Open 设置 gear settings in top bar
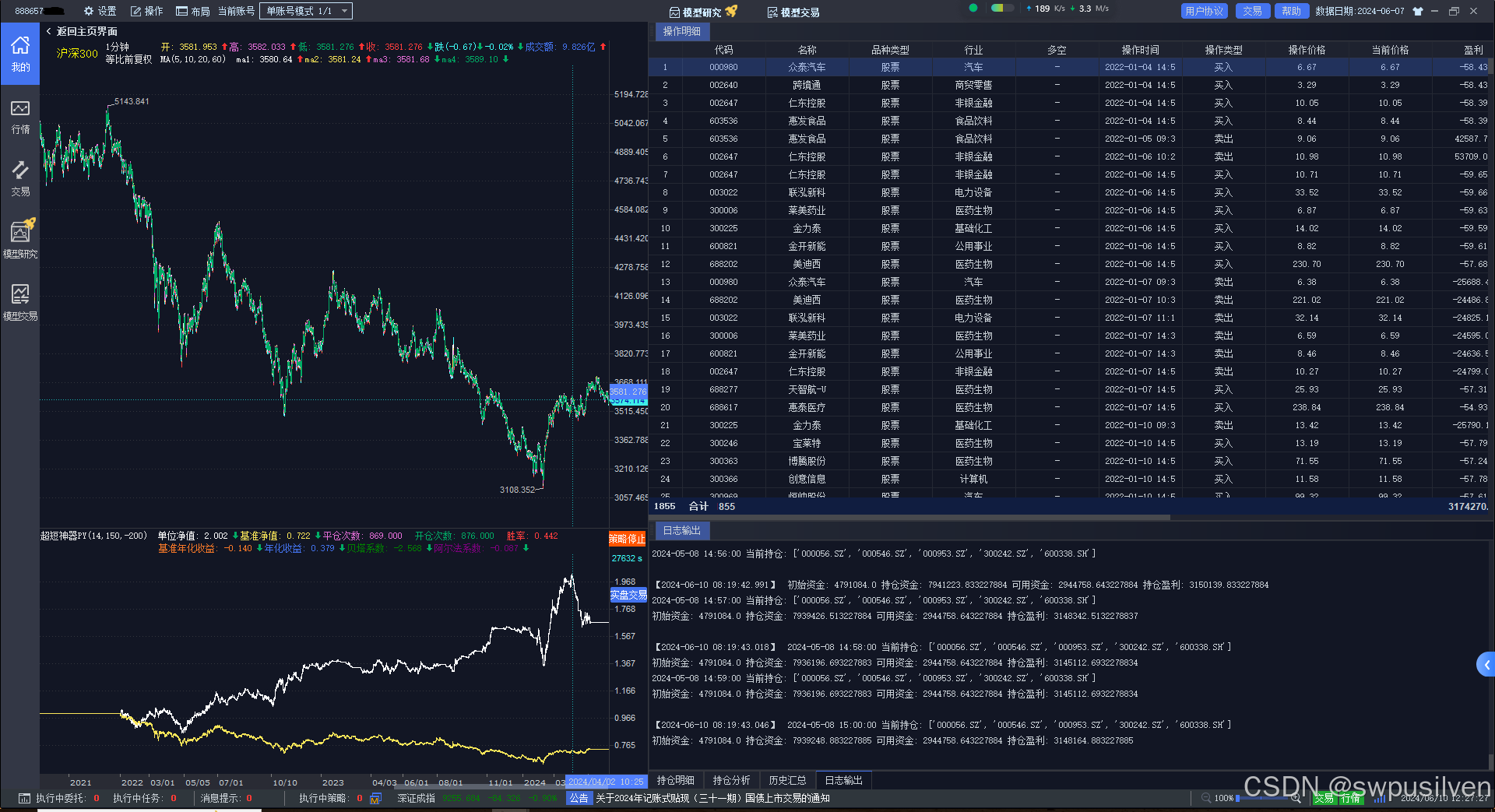Viewport: 1495px width, 812px height. coord(100,11)
